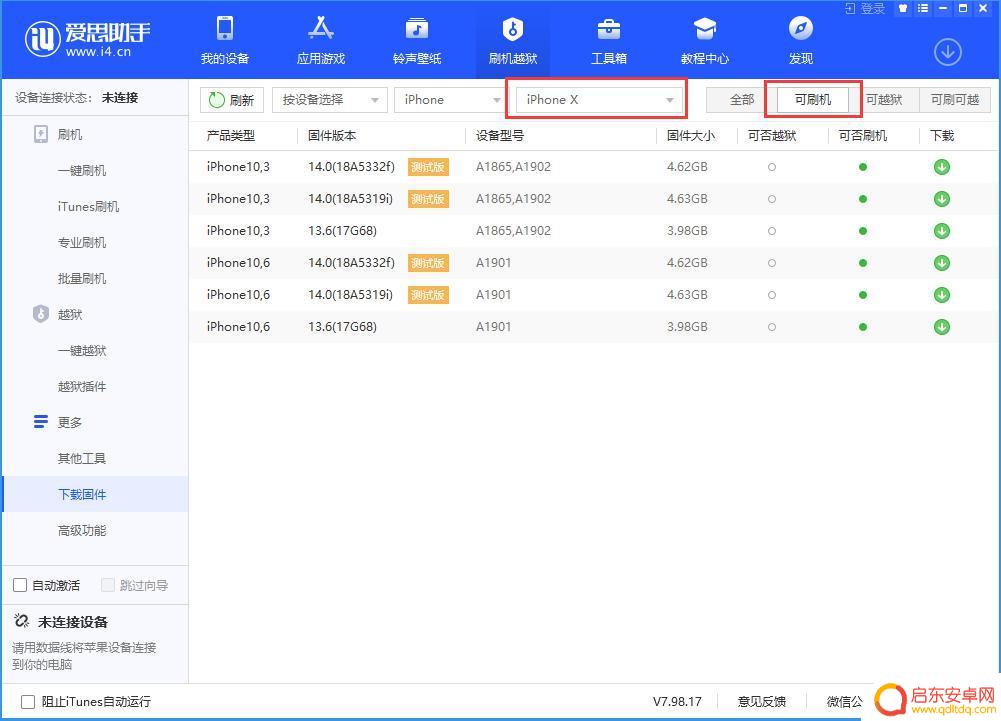This screenshot has width=1001, height=721.
Task: Click the V7.98.17 version label
Action: click(x=677, y=702)
